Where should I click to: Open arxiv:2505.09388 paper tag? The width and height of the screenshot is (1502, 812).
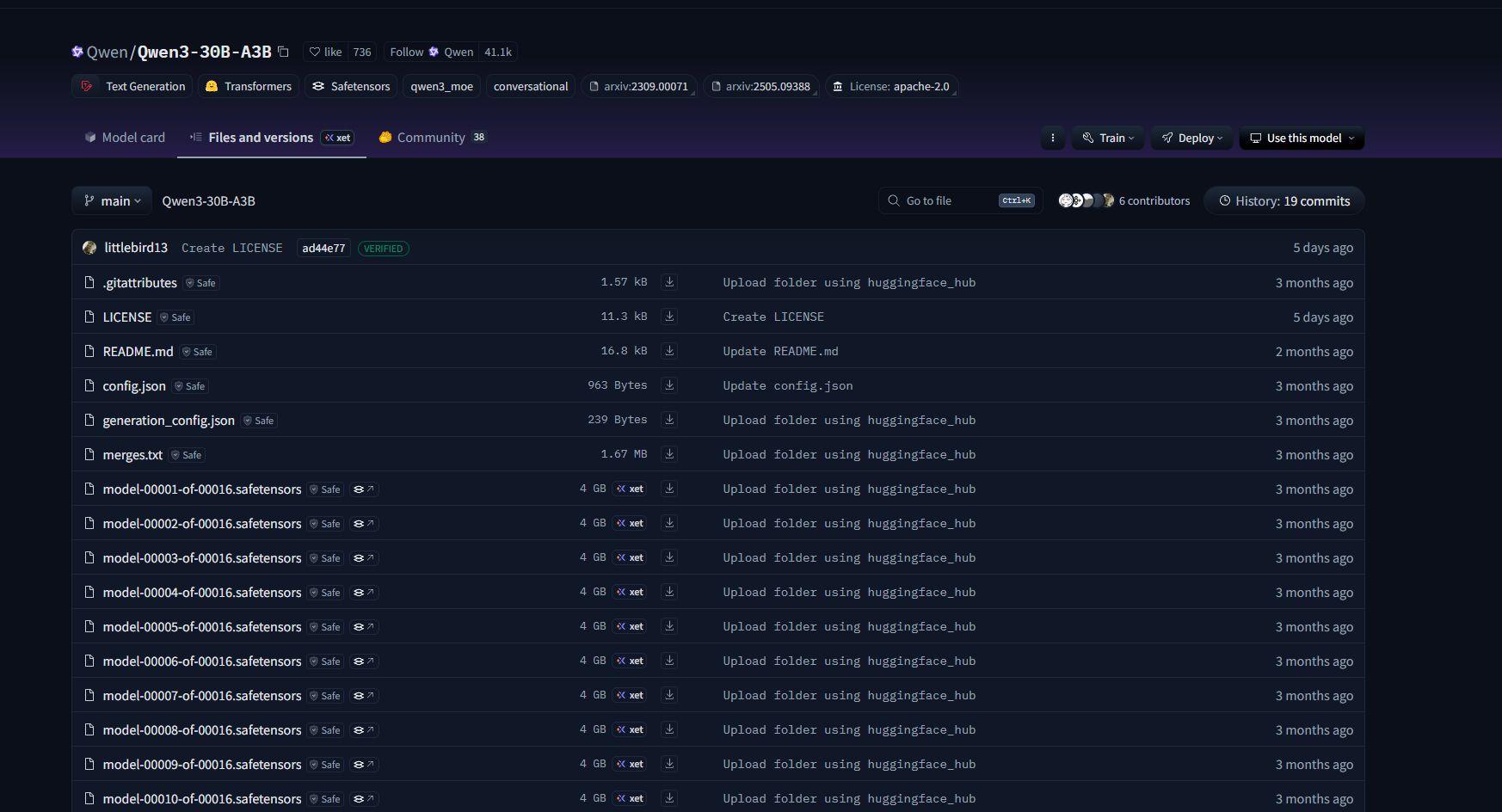(761, 87)
